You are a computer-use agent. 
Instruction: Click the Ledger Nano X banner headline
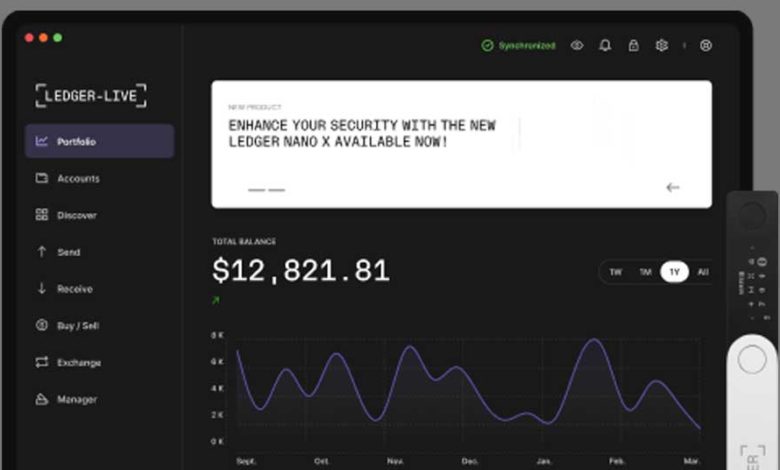[362, 133]
